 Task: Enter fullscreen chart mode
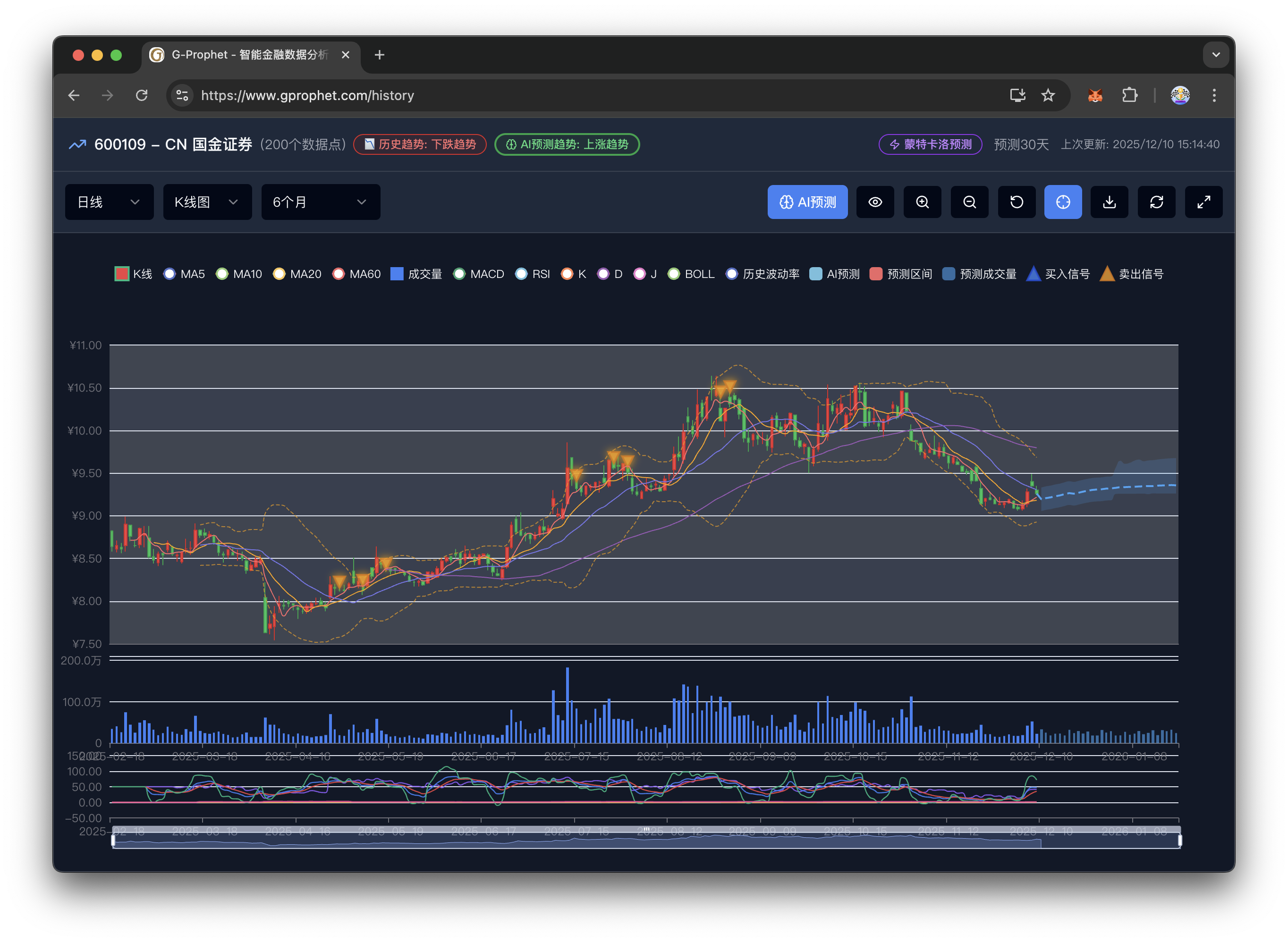(1203, 202)
